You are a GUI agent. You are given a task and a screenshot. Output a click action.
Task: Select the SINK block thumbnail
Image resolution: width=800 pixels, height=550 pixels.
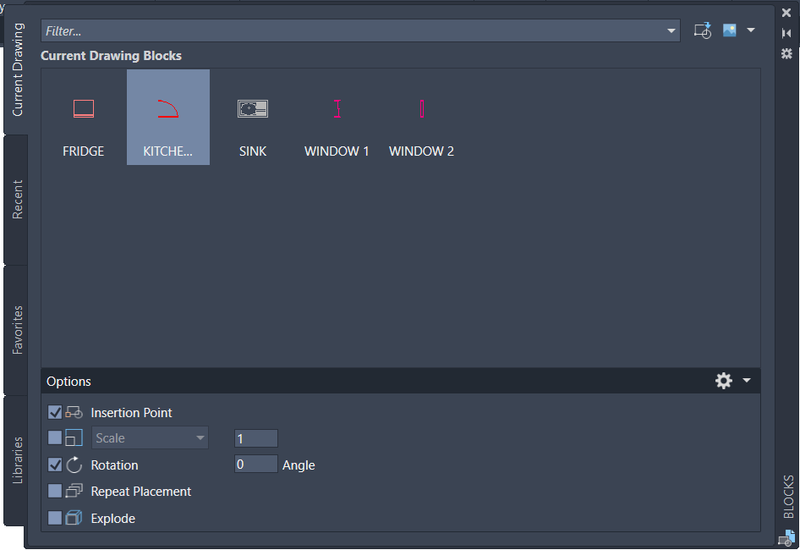pyautogui.click(x=253, y=117)
